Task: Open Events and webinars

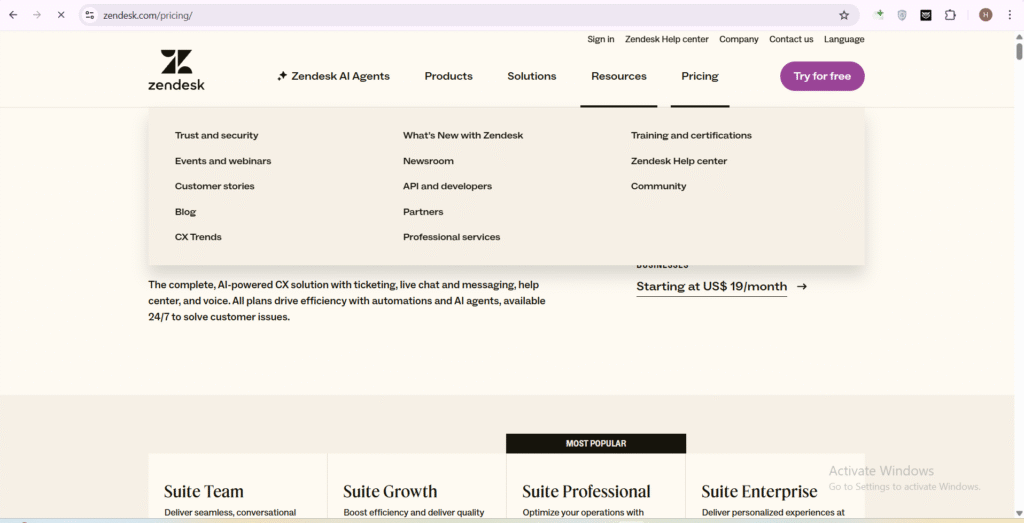Action: pyautogui.click(x=223, y=161)
